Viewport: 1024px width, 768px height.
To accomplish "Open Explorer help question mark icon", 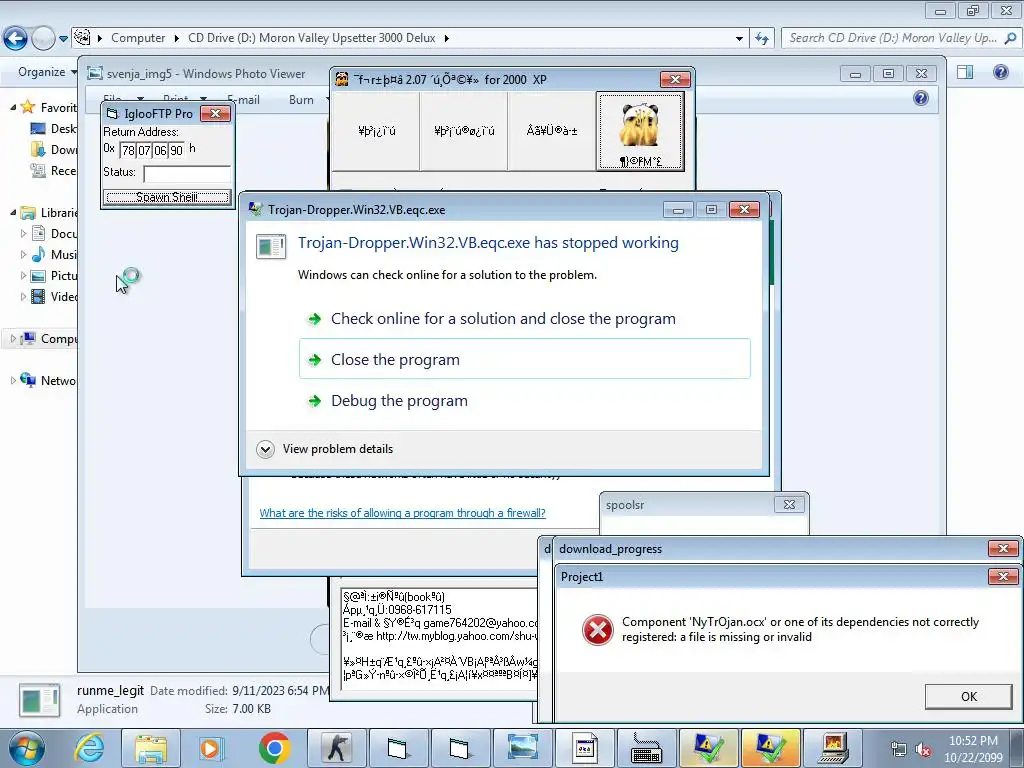I will point(1000,72).
